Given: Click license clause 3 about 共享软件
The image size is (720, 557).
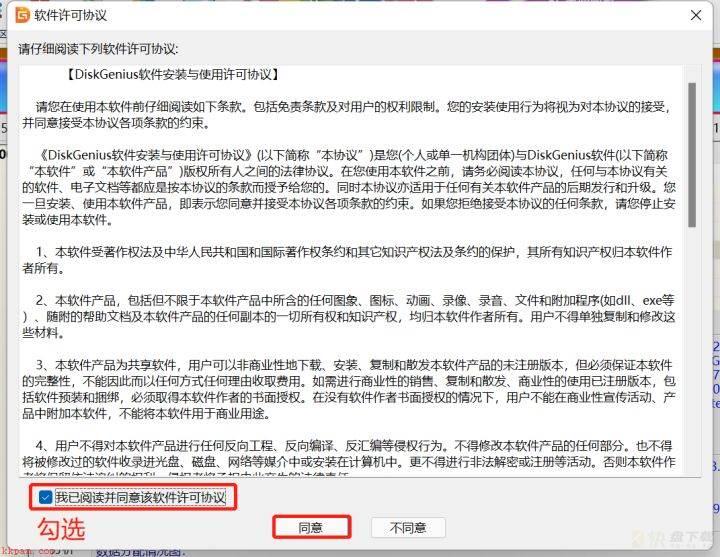Looking at the screenshot, I should [x=349, y=389].
